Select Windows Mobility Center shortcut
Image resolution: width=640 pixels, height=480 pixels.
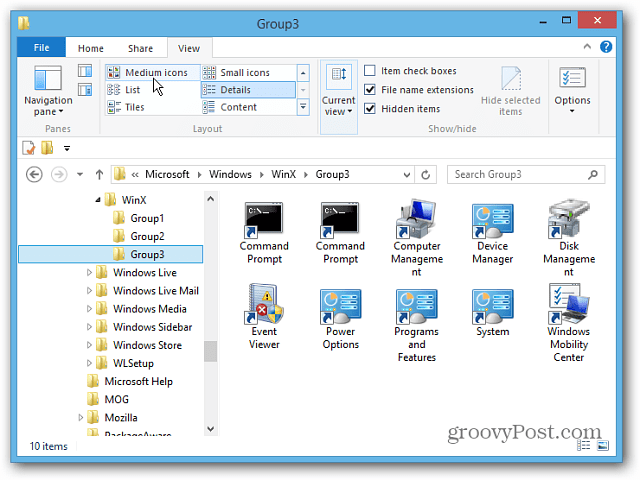click(x=569, y=323)
